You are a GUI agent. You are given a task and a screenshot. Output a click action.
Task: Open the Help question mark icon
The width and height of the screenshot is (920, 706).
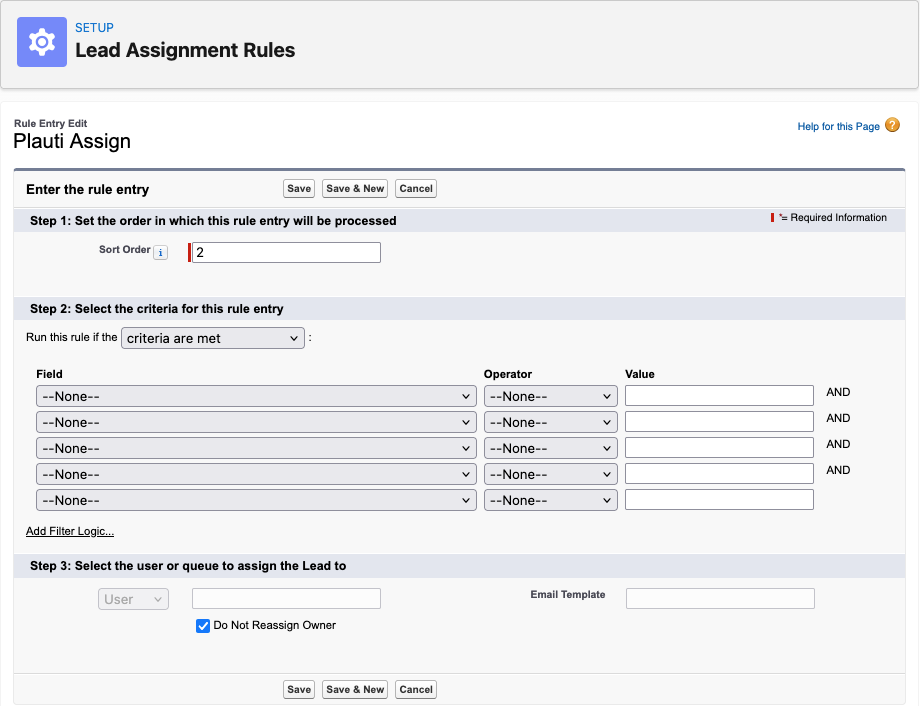[892, 125]
